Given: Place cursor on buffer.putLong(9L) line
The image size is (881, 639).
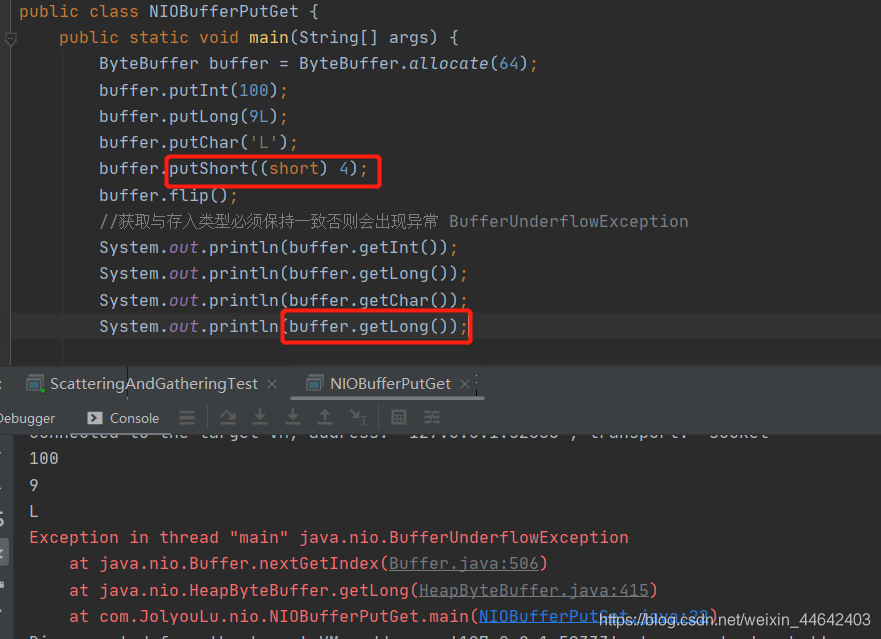Looking at the screenshot, I should click(193, 116).
